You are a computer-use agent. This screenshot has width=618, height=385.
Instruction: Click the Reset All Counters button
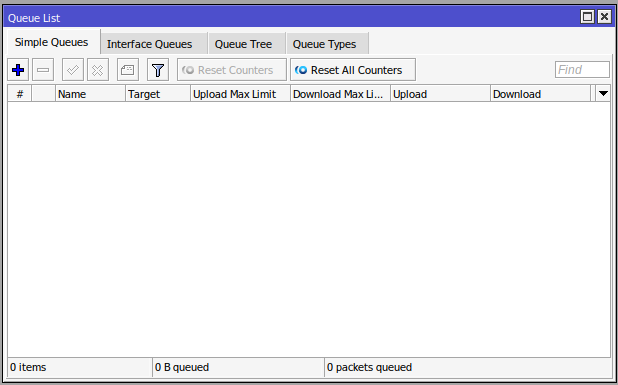coord(353,70)
